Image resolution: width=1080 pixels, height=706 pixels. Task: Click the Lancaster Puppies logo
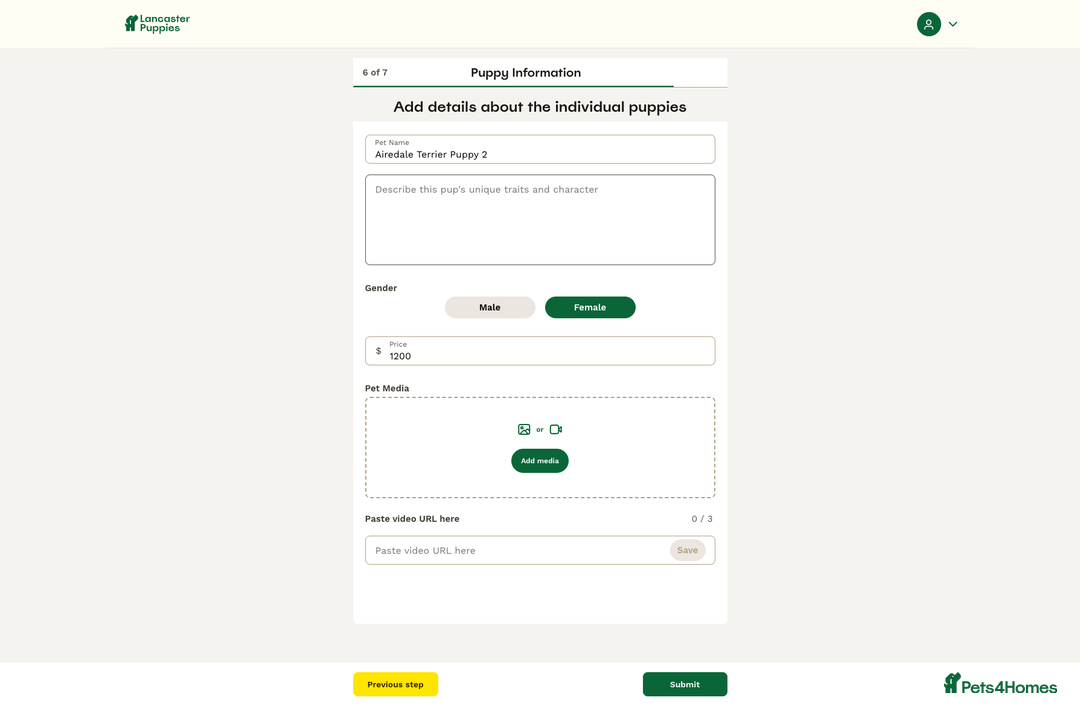pyautogui.click(x=157, y=23)
